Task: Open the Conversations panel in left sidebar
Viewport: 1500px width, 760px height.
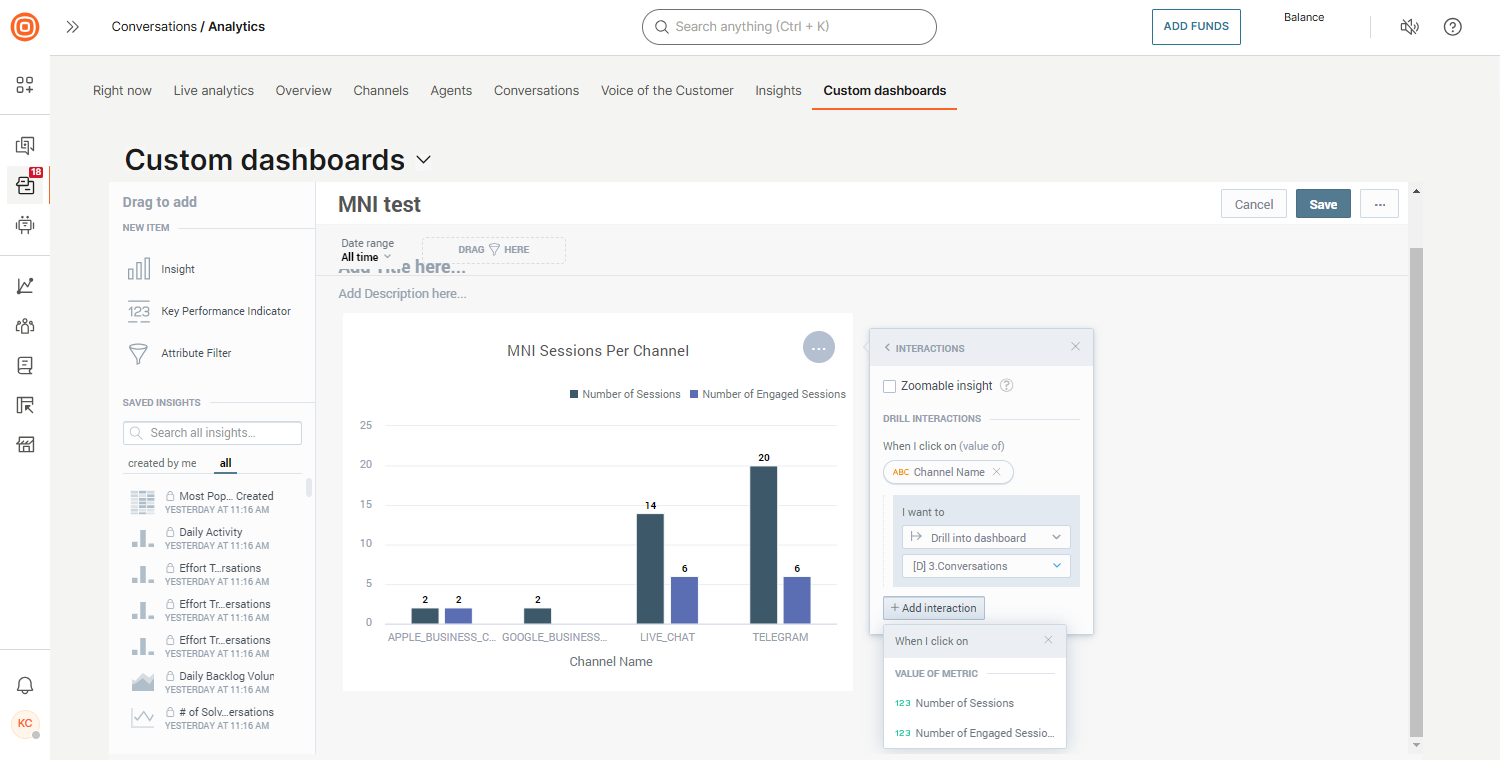Action: click(x=25, y=144)
